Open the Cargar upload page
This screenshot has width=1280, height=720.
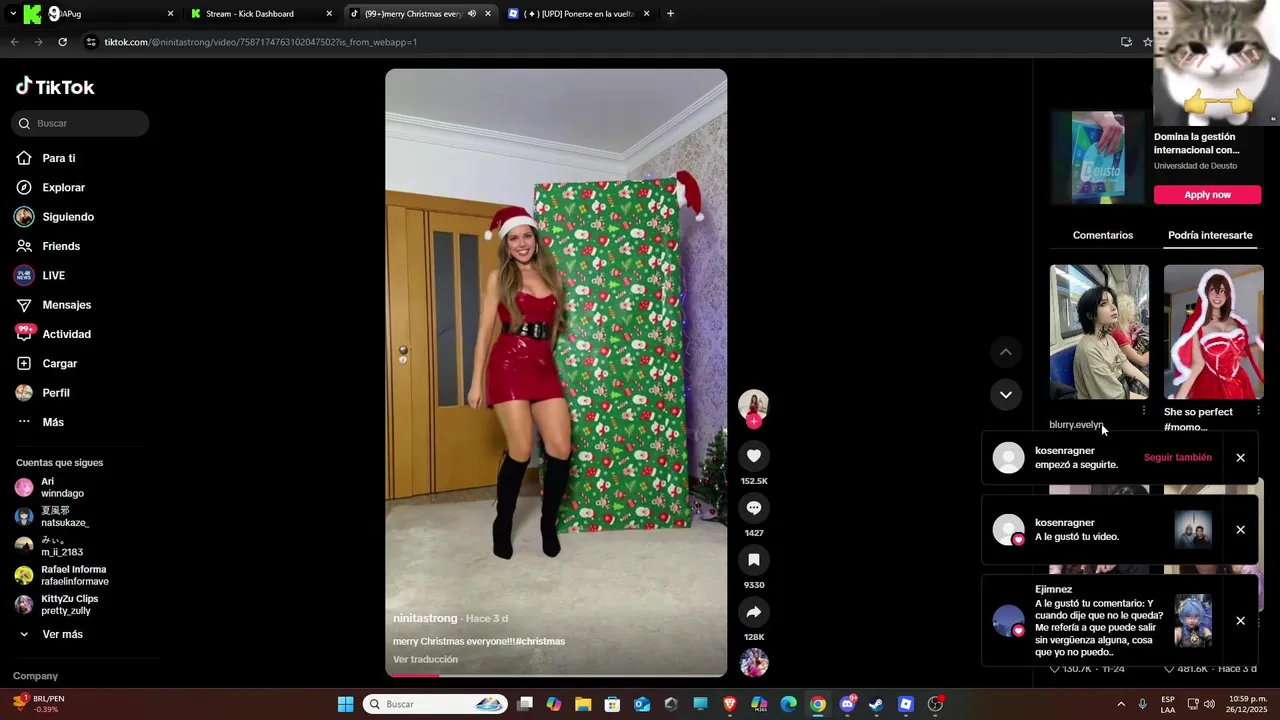click(47, 363)
